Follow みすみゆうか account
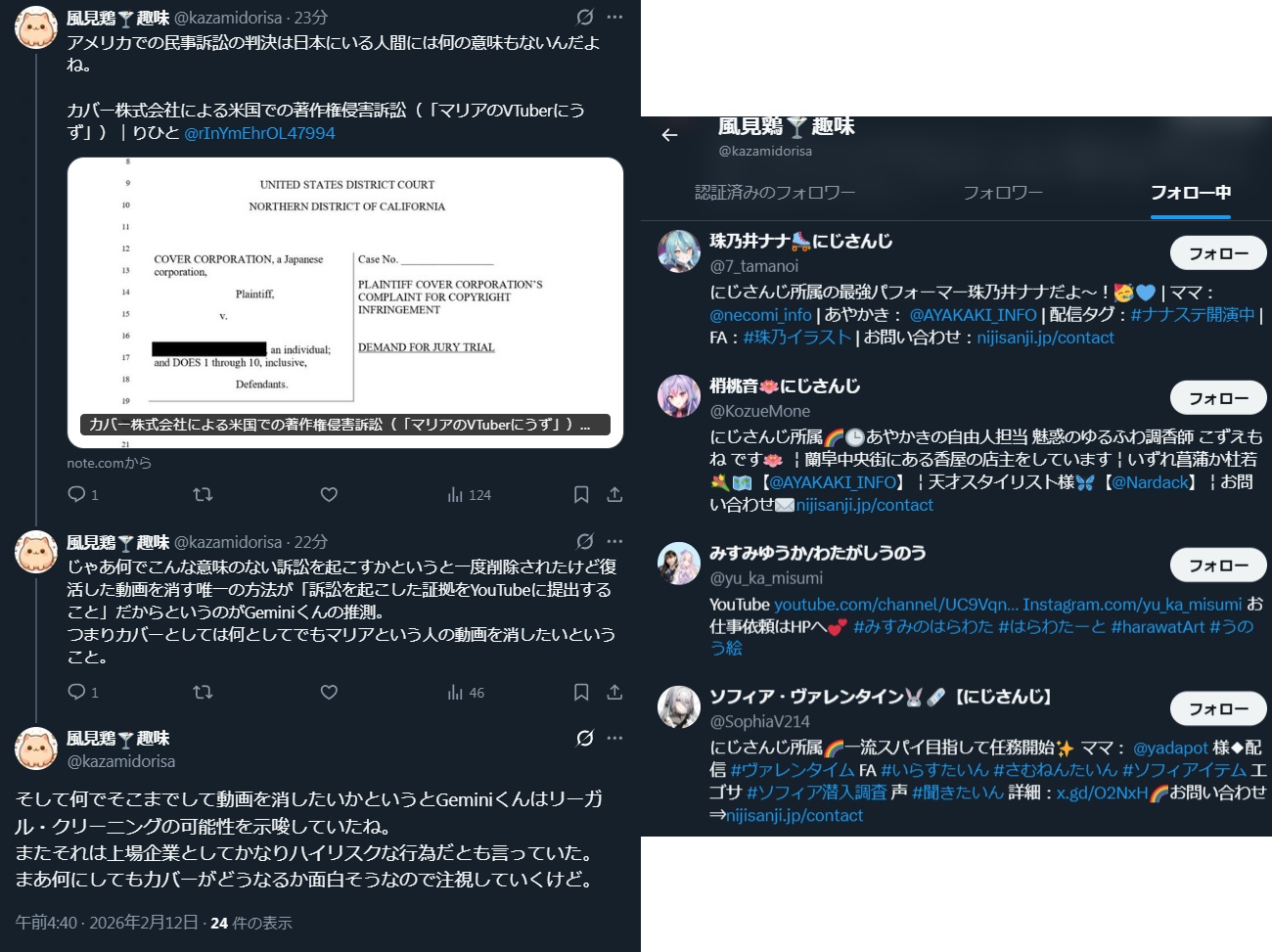The height and width of the screenshot is (952, 1272). (1218, 566)
